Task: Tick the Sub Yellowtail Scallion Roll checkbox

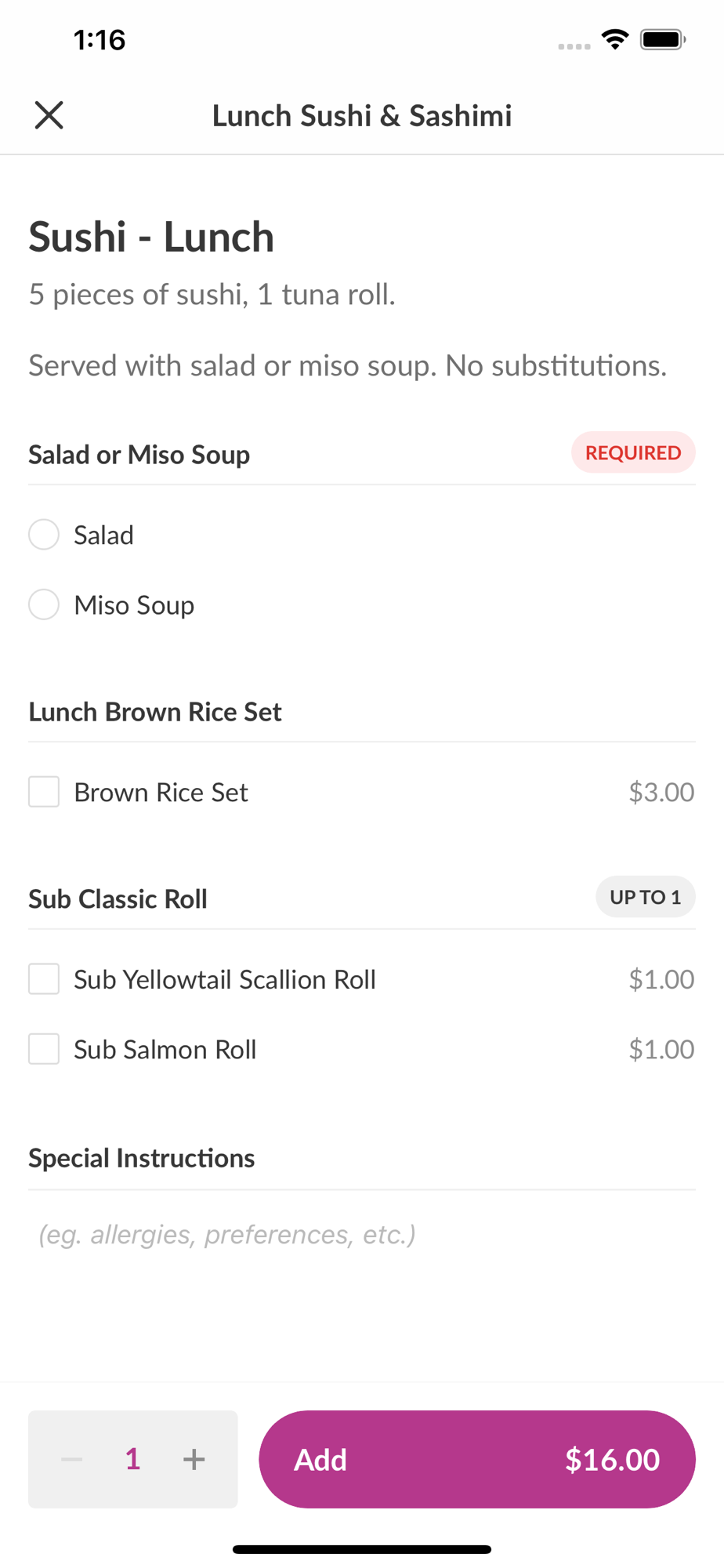Action: tap(44, 979)
